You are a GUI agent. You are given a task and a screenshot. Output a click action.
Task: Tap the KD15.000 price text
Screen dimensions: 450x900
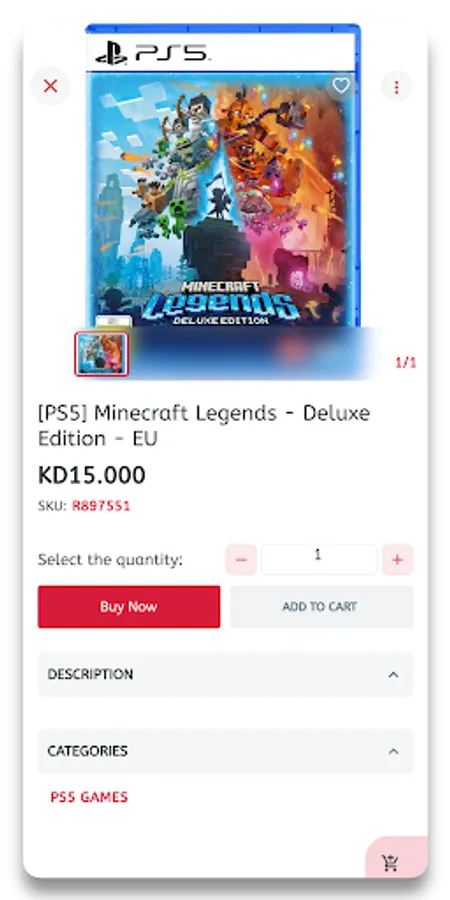(92, 475)
